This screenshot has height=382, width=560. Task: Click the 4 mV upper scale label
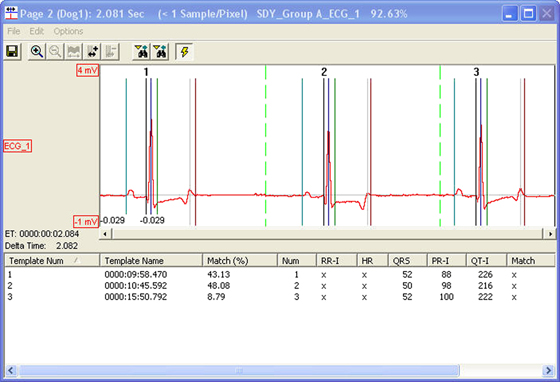(x=87, y=70)
